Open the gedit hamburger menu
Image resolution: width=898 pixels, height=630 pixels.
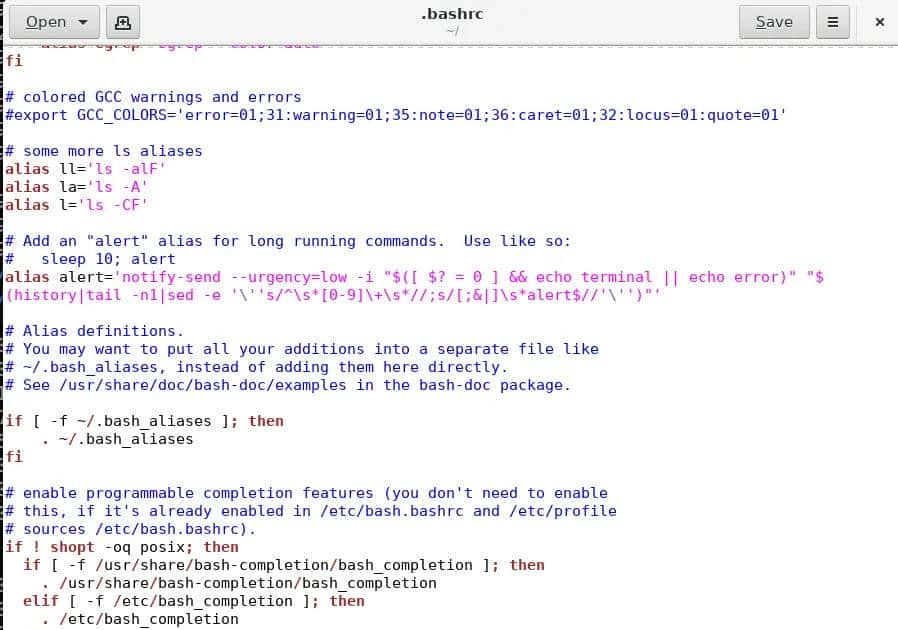point(833,21)
